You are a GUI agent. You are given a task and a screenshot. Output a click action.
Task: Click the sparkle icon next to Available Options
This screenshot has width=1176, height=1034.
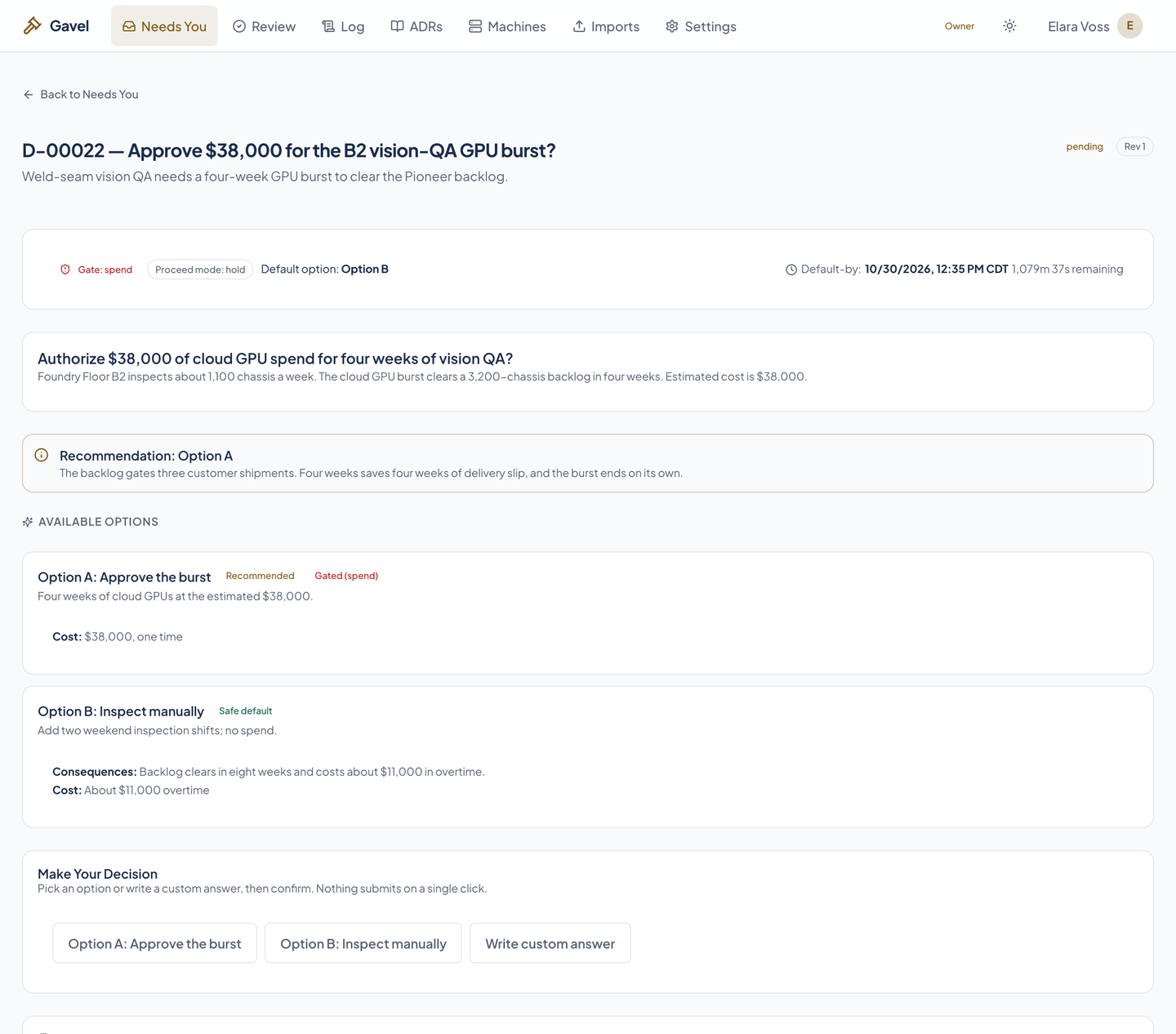click(x=28, y=522)
